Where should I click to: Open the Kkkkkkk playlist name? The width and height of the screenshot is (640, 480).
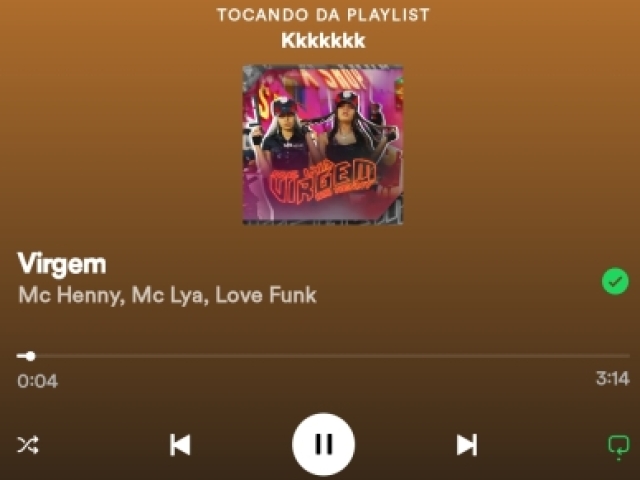coord(323,40)
